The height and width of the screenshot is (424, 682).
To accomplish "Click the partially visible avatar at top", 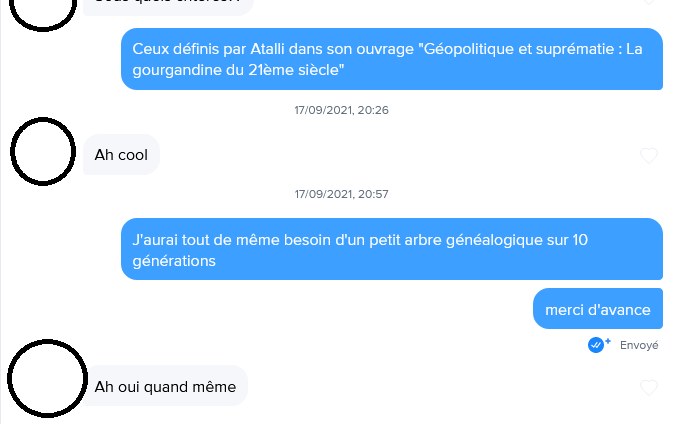I will coord(43,13).
